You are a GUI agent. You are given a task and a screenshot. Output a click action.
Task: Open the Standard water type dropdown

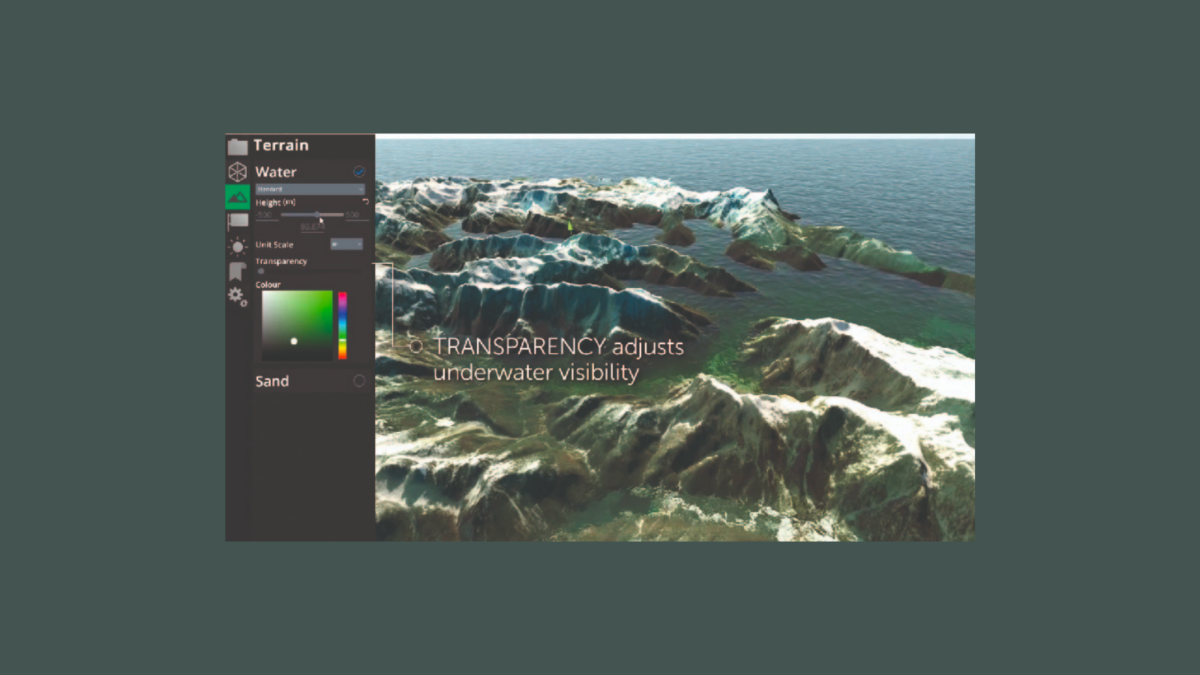point(310,189)
